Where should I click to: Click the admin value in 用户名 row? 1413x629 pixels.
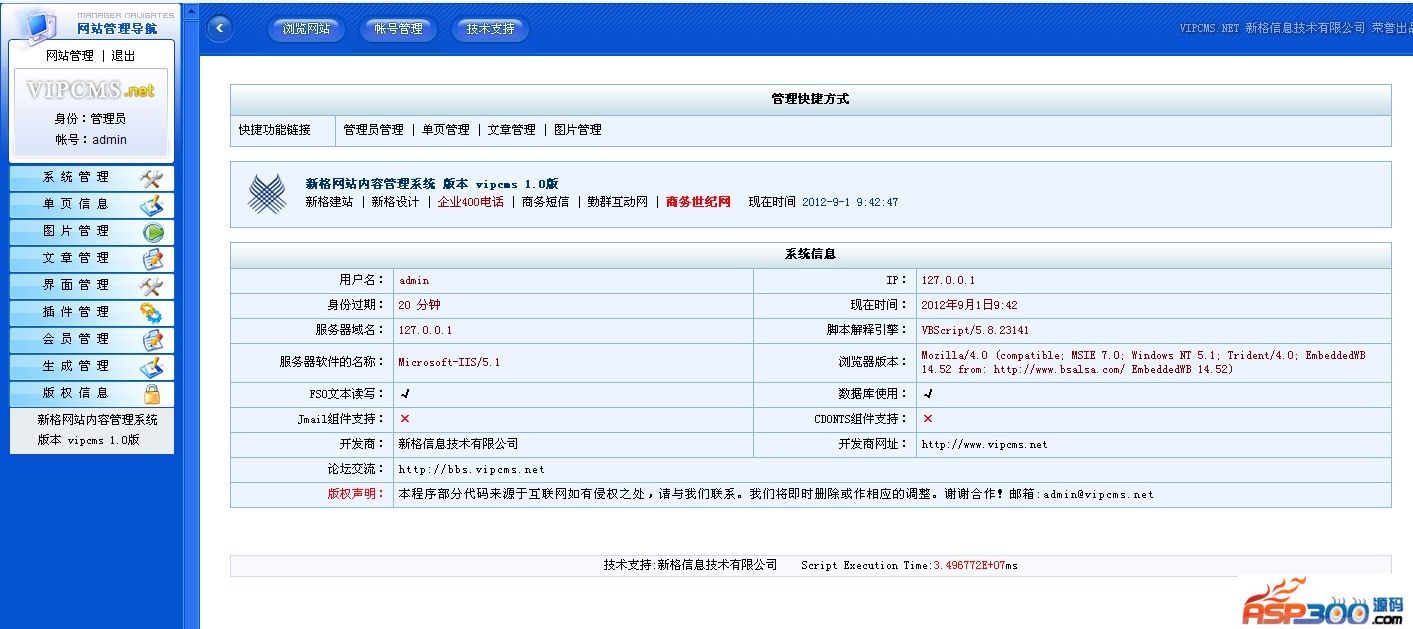[413, 281]
